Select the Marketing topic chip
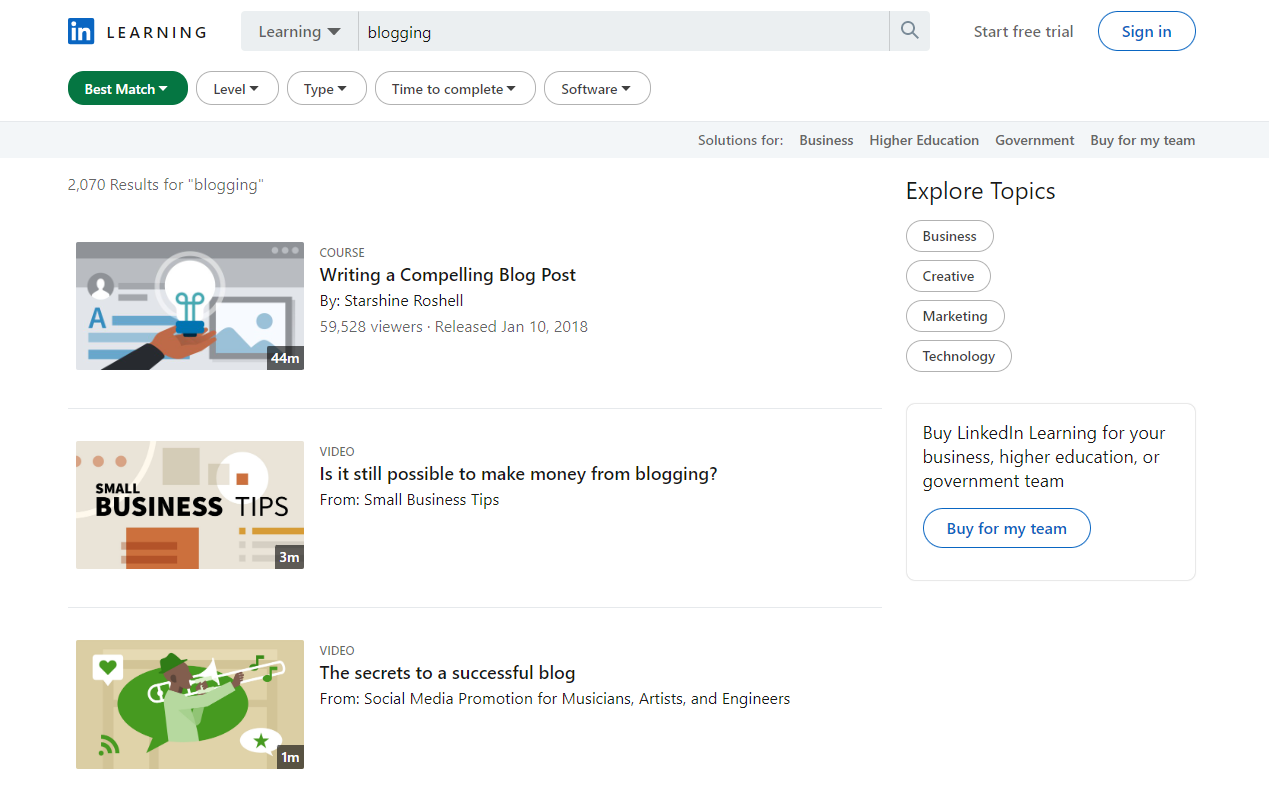The image size is (1269, 795). click(955, 316)
